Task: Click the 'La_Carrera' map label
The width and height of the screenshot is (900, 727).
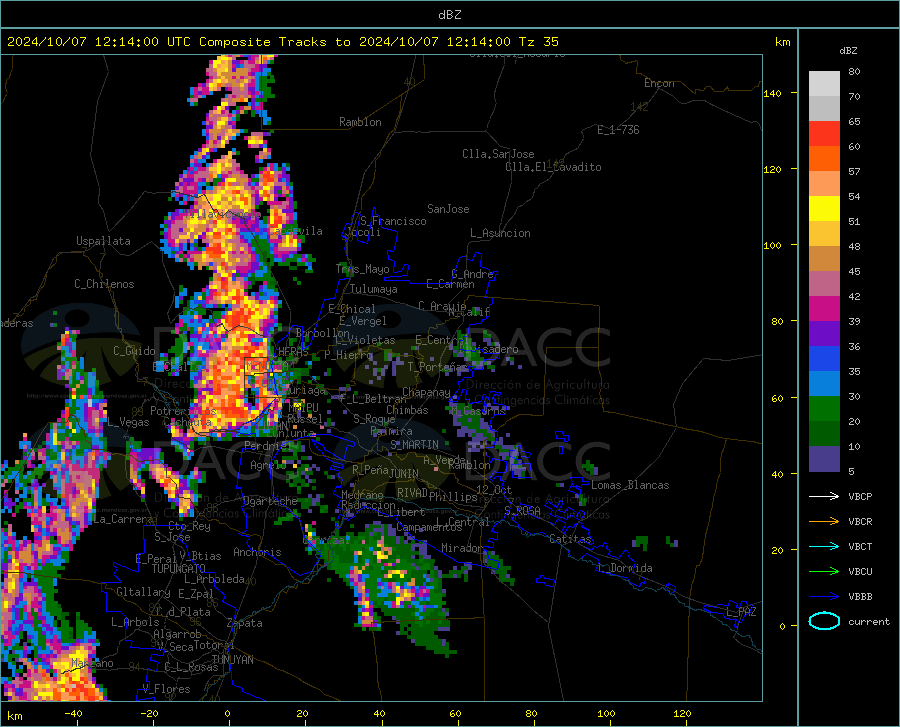Action: (123, 519)
